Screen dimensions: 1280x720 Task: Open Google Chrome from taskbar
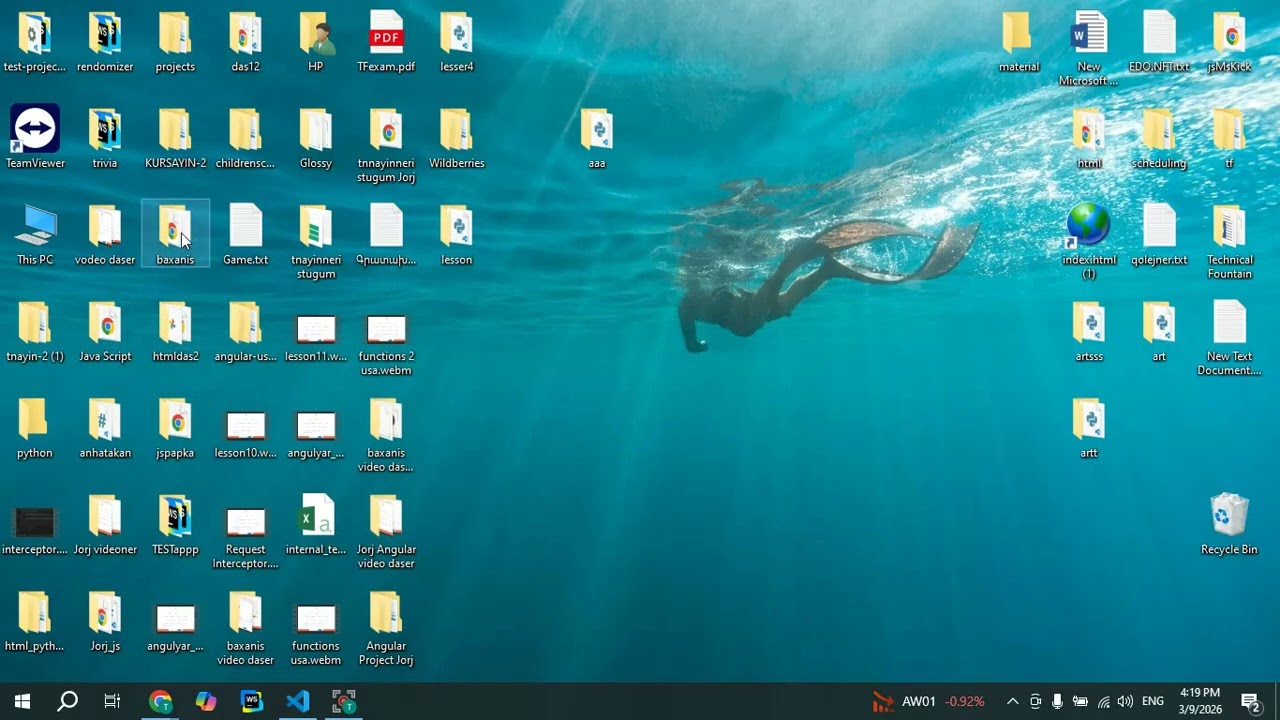pos(160,701)
